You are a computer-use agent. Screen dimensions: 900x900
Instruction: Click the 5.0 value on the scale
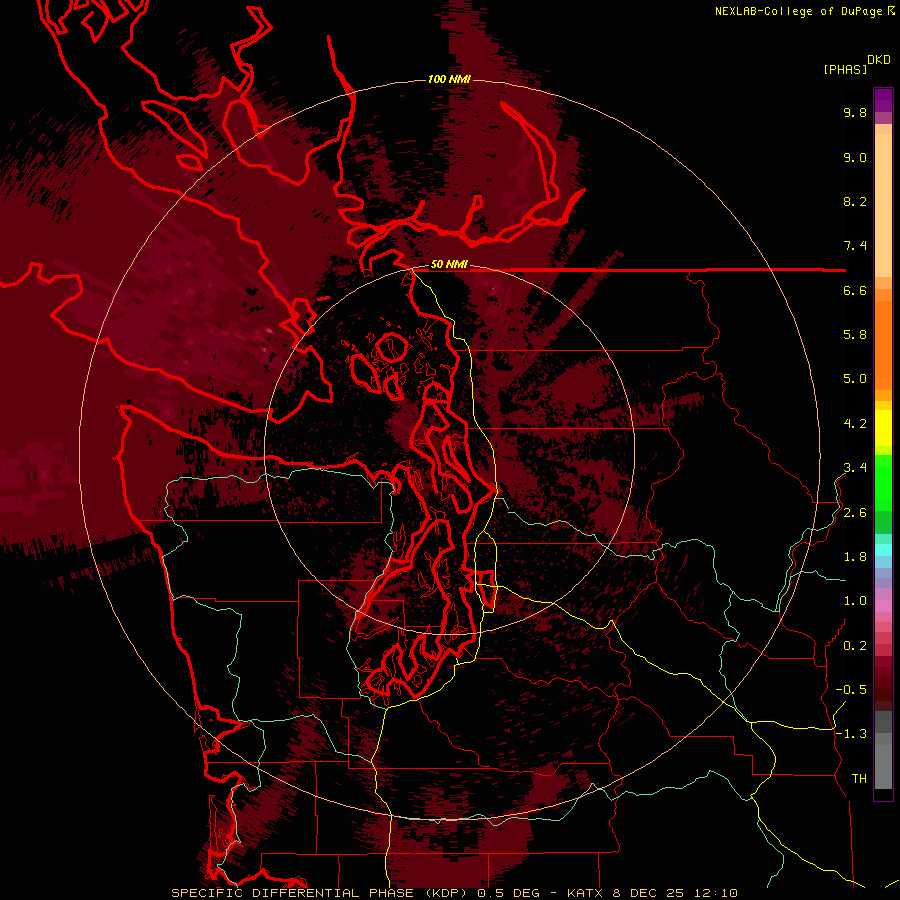pyautogui.click(x=855, y=379)
